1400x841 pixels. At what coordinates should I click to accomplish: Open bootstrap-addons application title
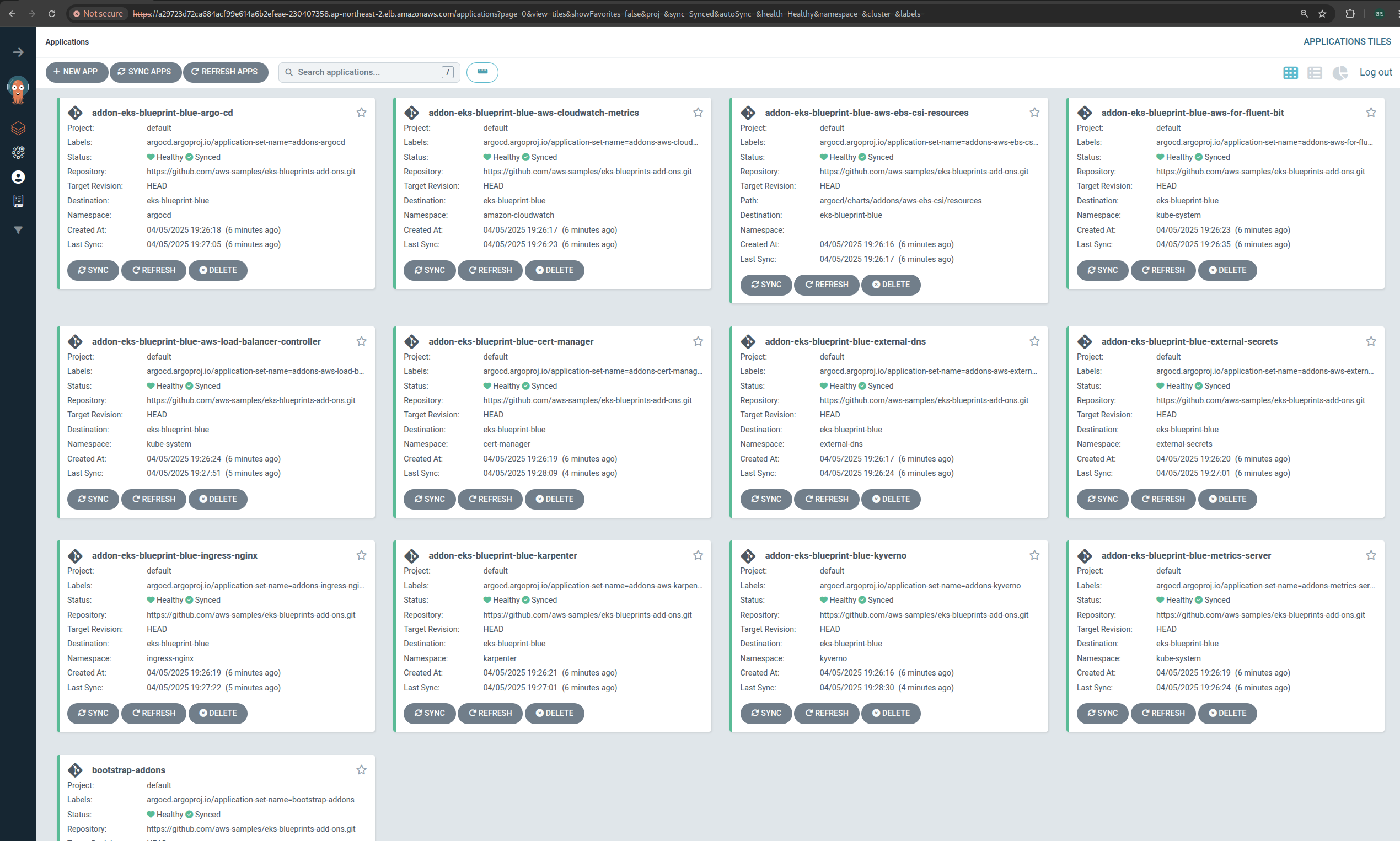click(x=128, y=770)
